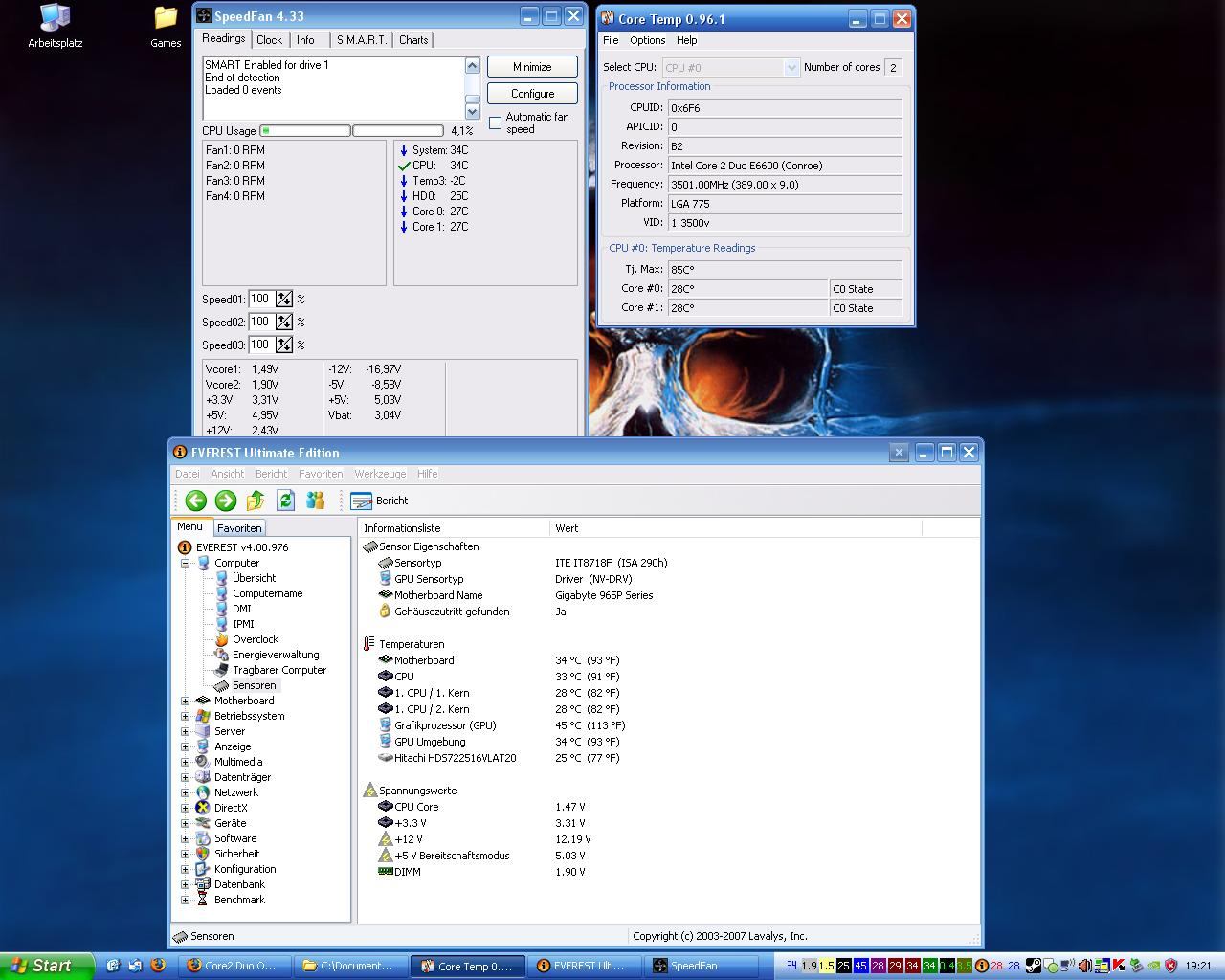Open the Options menu in Core Temp
Image resolution: width=1225 pixels, height=980 pixels.
[x=647, y=40]
